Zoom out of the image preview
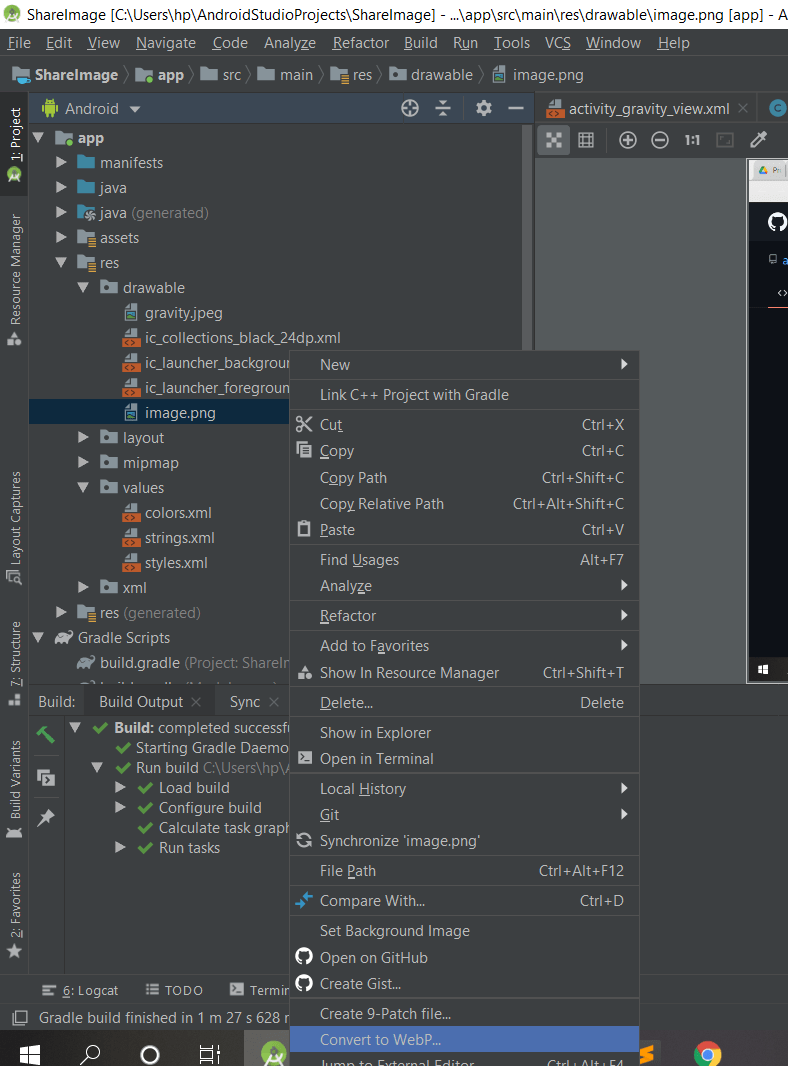Screen dimensions: 788x1066 [659, 140]
